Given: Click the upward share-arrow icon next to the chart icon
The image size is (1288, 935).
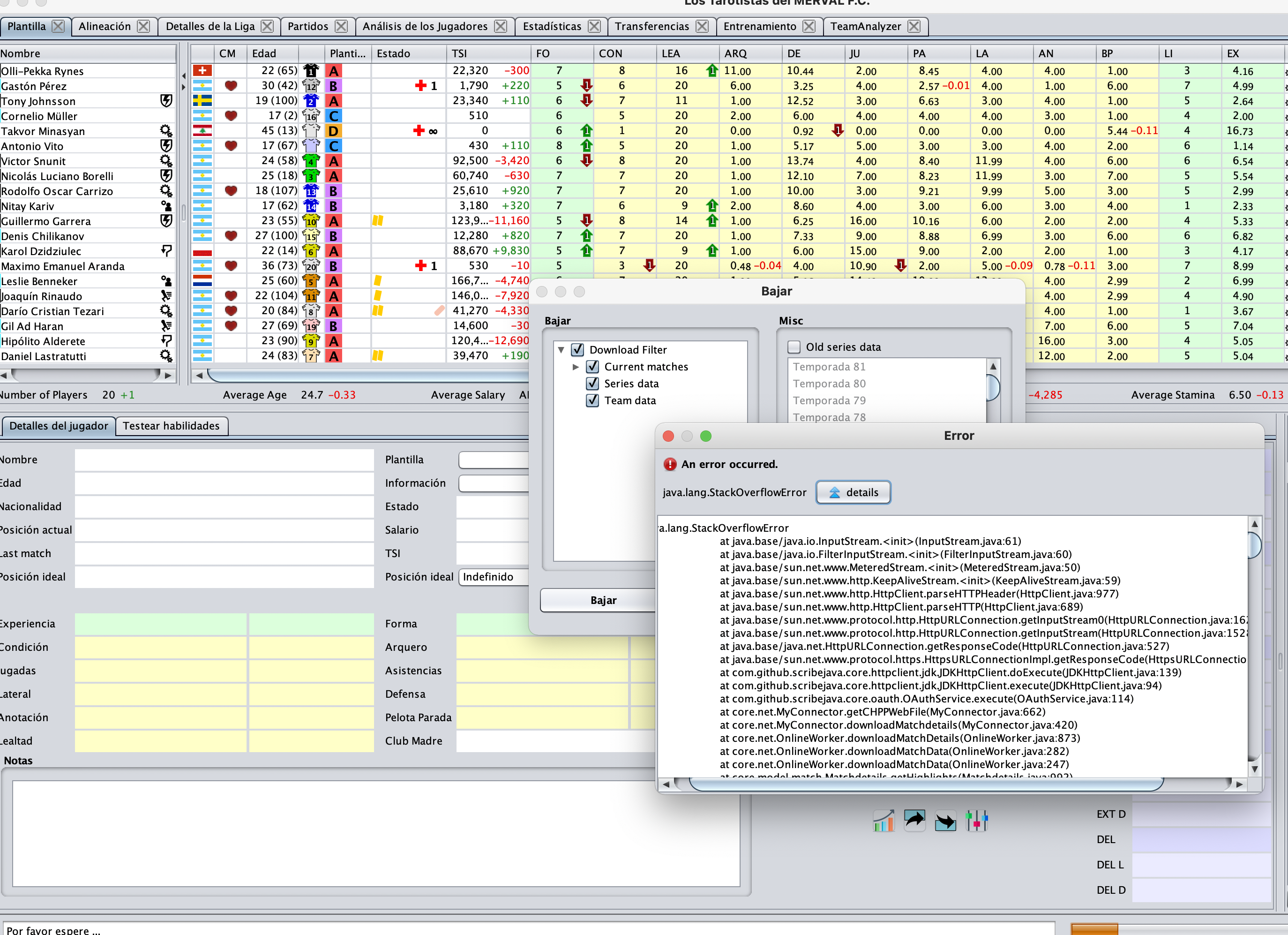Looking at the screenshot, I should tap(914, 821).
